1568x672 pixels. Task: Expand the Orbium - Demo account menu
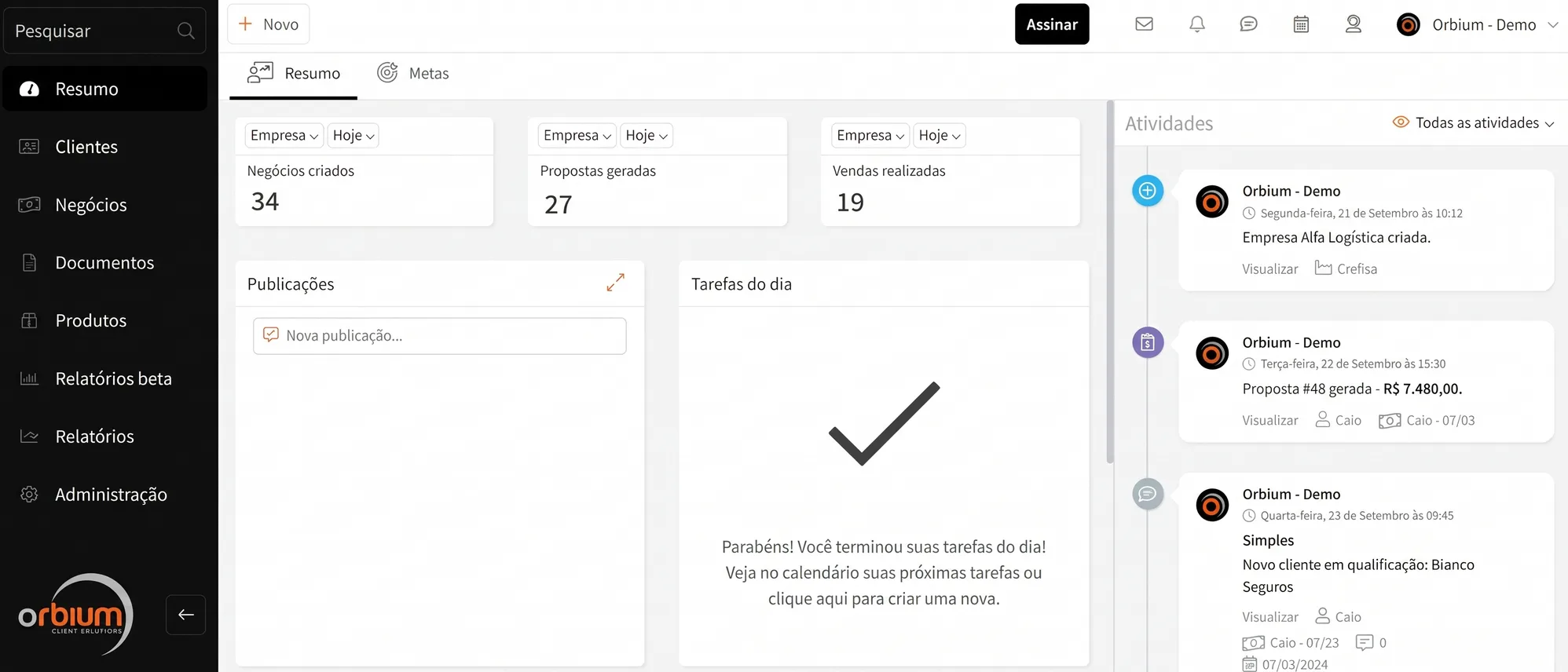1477,24
